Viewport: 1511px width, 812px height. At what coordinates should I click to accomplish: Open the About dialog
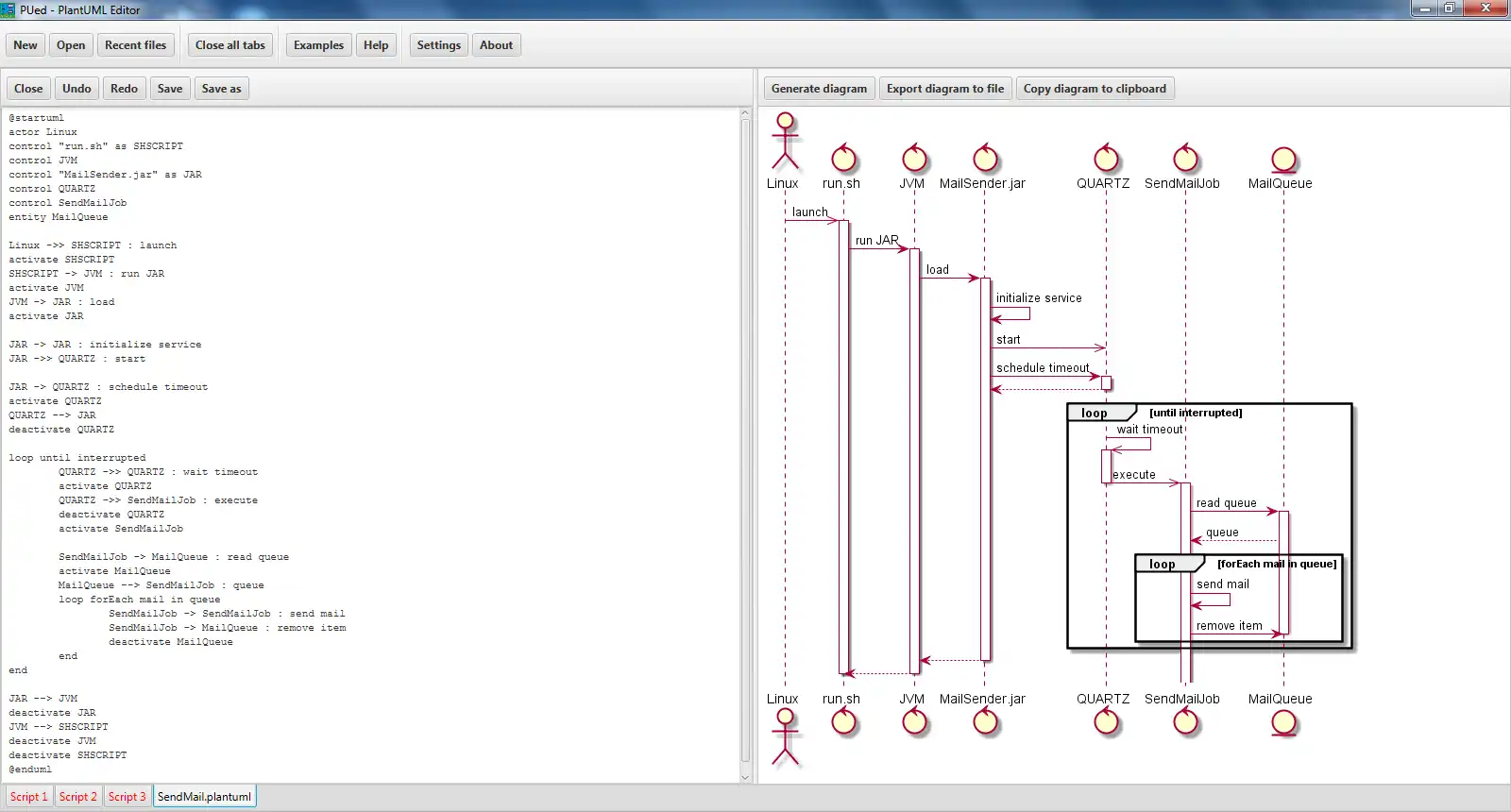pos(496,45)
